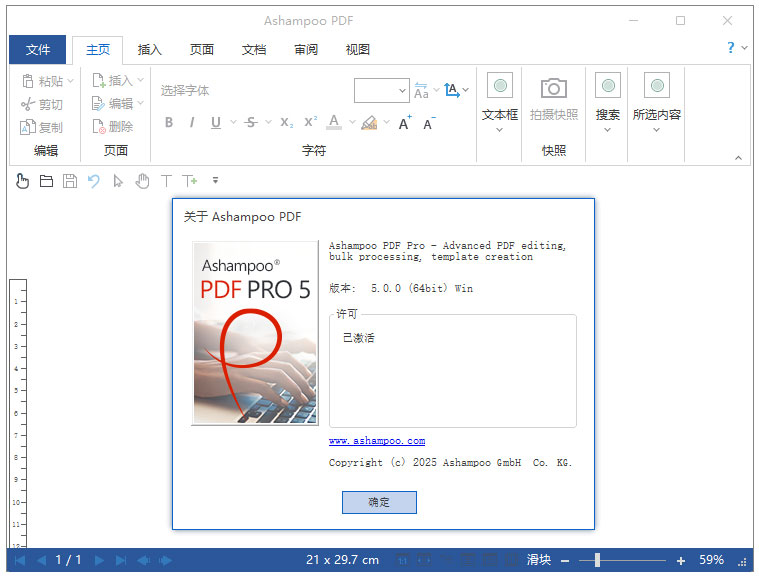The width and height of the screenshot is (759, 577).
Task: Collapse the ribbon with the up chevron
Action: [738, 158]
